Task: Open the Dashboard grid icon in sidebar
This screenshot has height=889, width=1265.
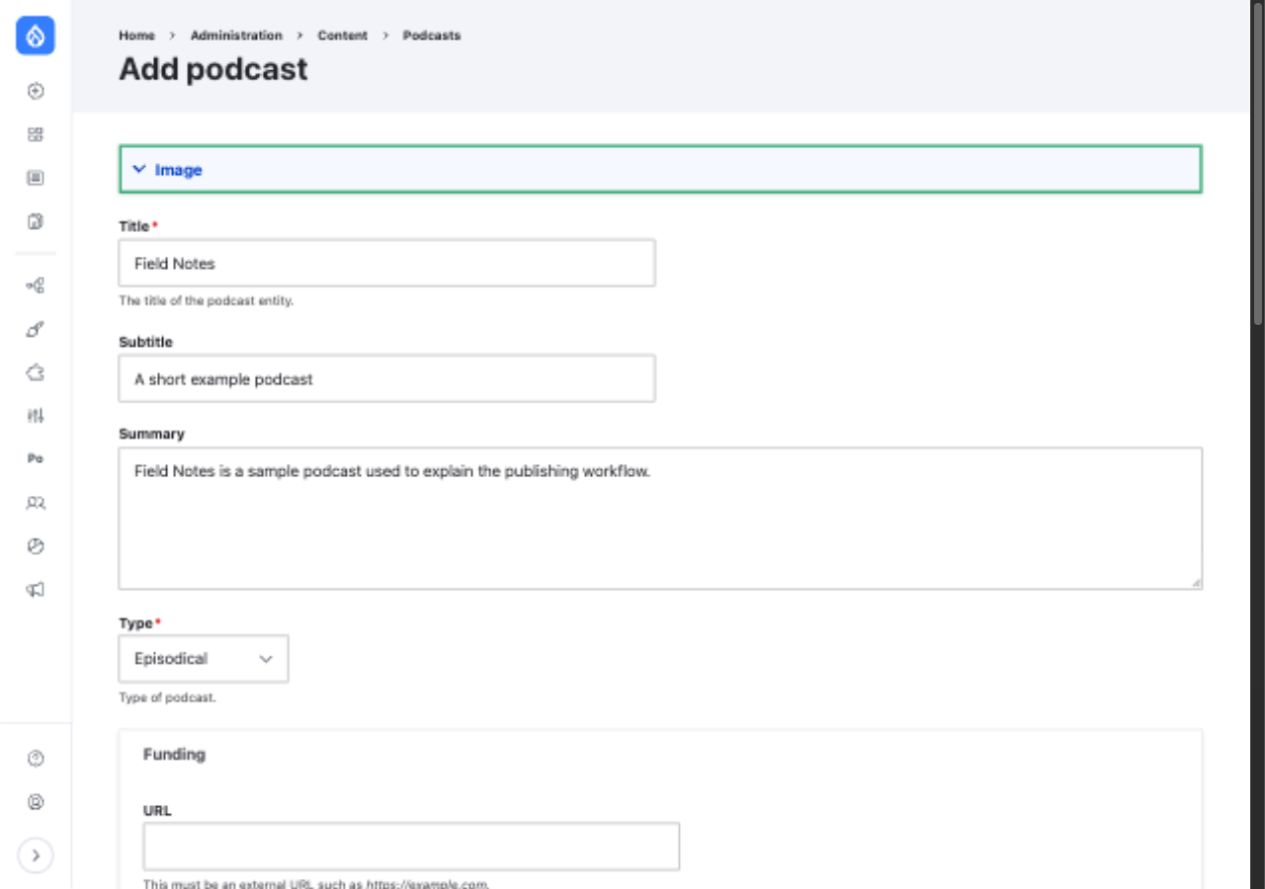Action: click(35, 134)
